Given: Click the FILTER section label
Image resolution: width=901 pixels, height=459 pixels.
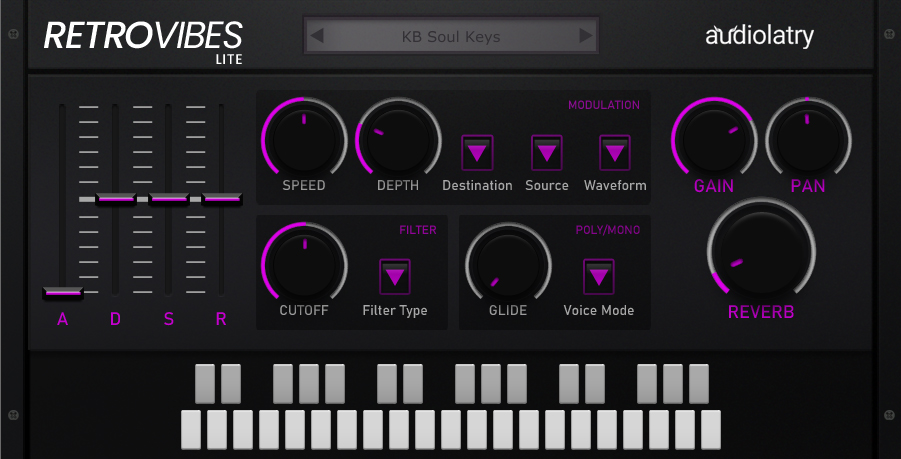Looking at the screenshot, I should point(418,230).
